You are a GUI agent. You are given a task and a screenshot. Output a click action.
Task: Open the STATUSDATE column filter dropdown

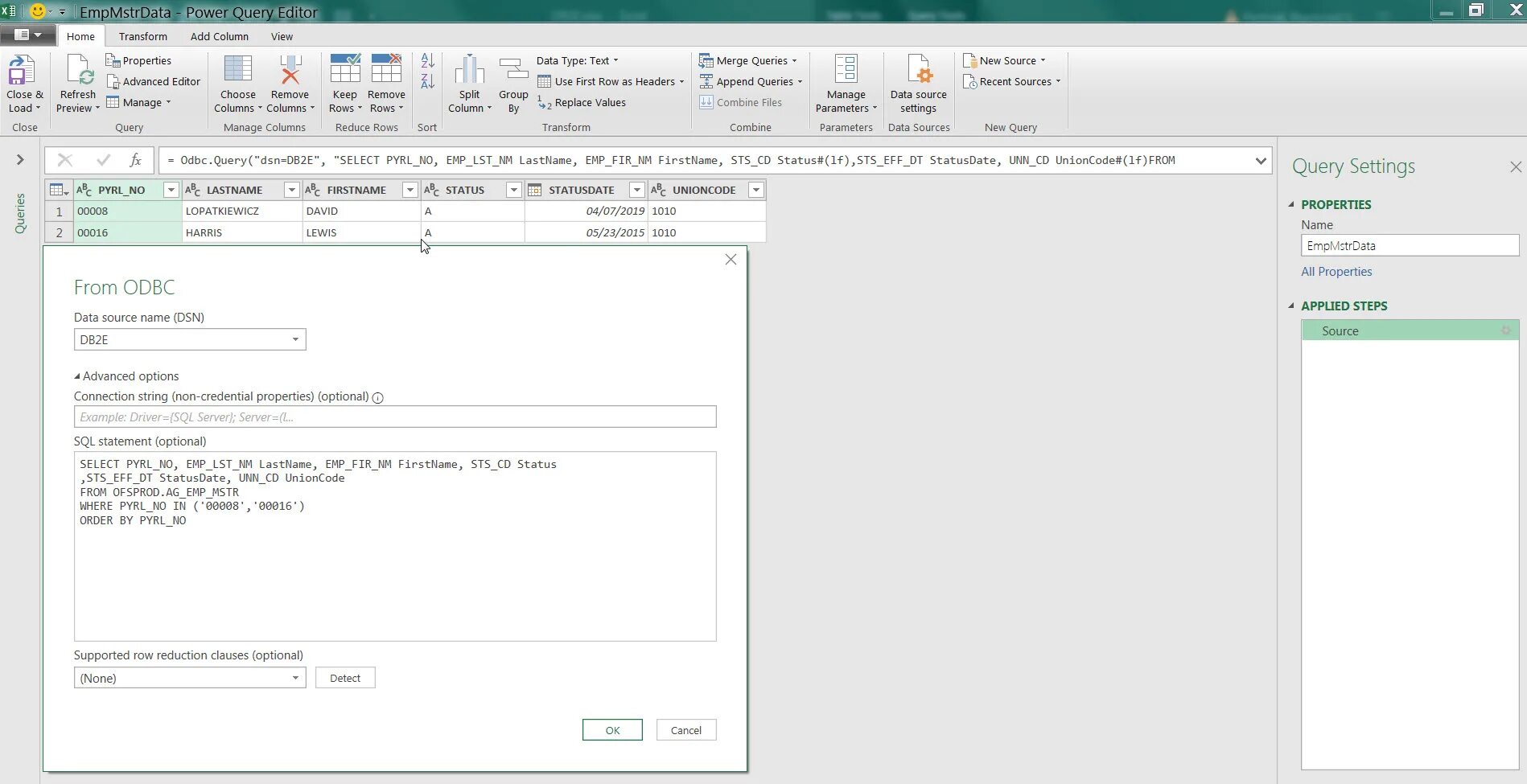(x=636, y=190)
